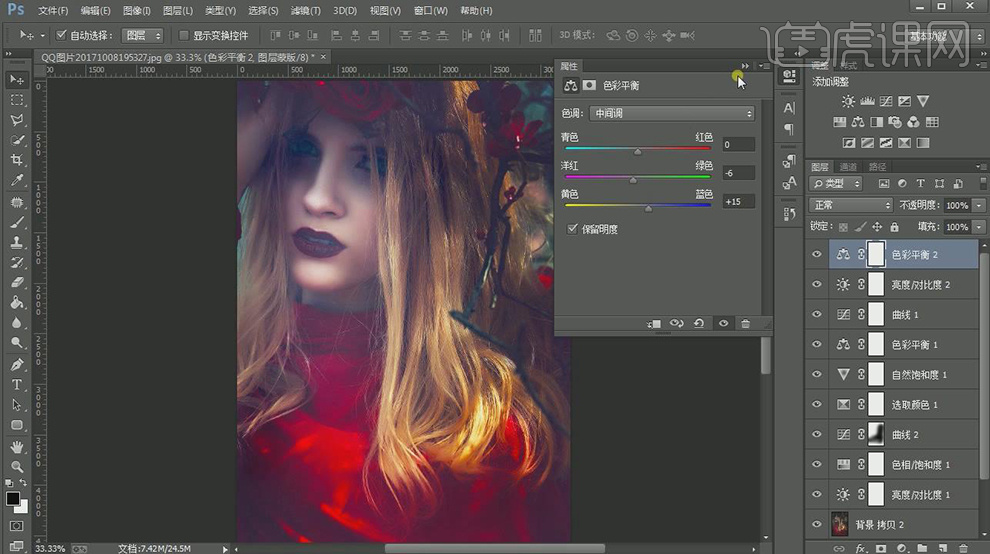Click the lock all icon in Layers panel
The width and height of the screenshot is (990, 554).
click(892, 227)
